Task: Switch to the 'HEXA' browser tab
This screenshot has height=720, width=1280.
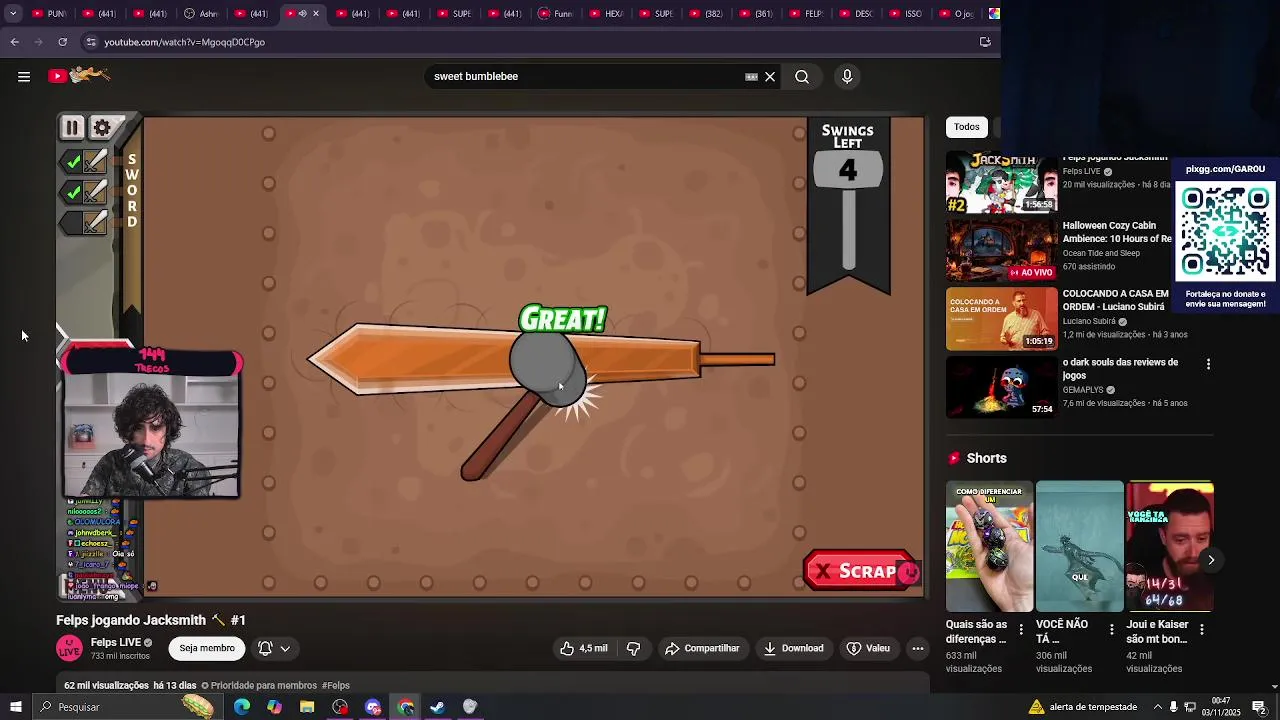Action: (605, 14)
